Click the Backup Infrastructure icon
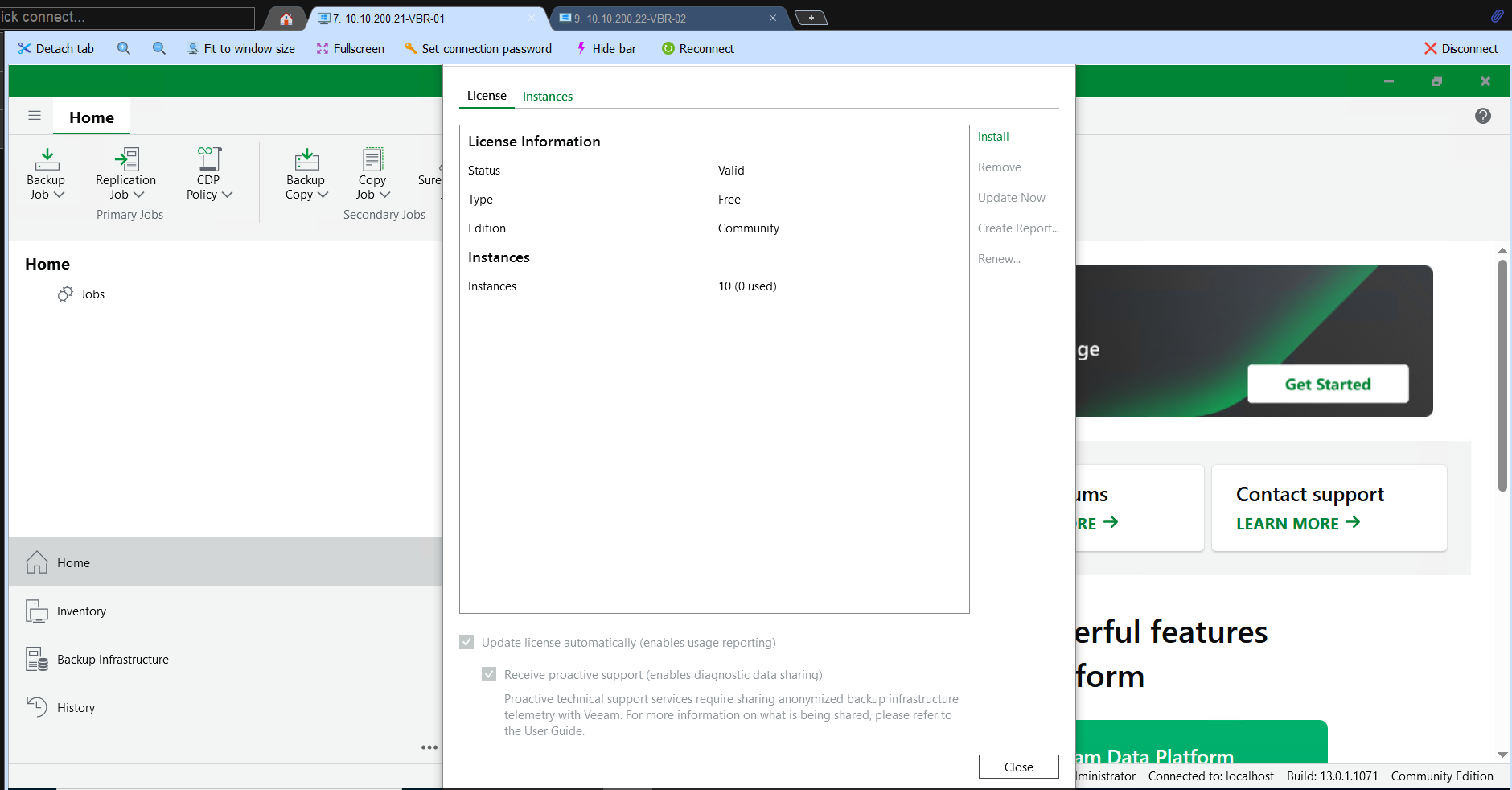 37,660
